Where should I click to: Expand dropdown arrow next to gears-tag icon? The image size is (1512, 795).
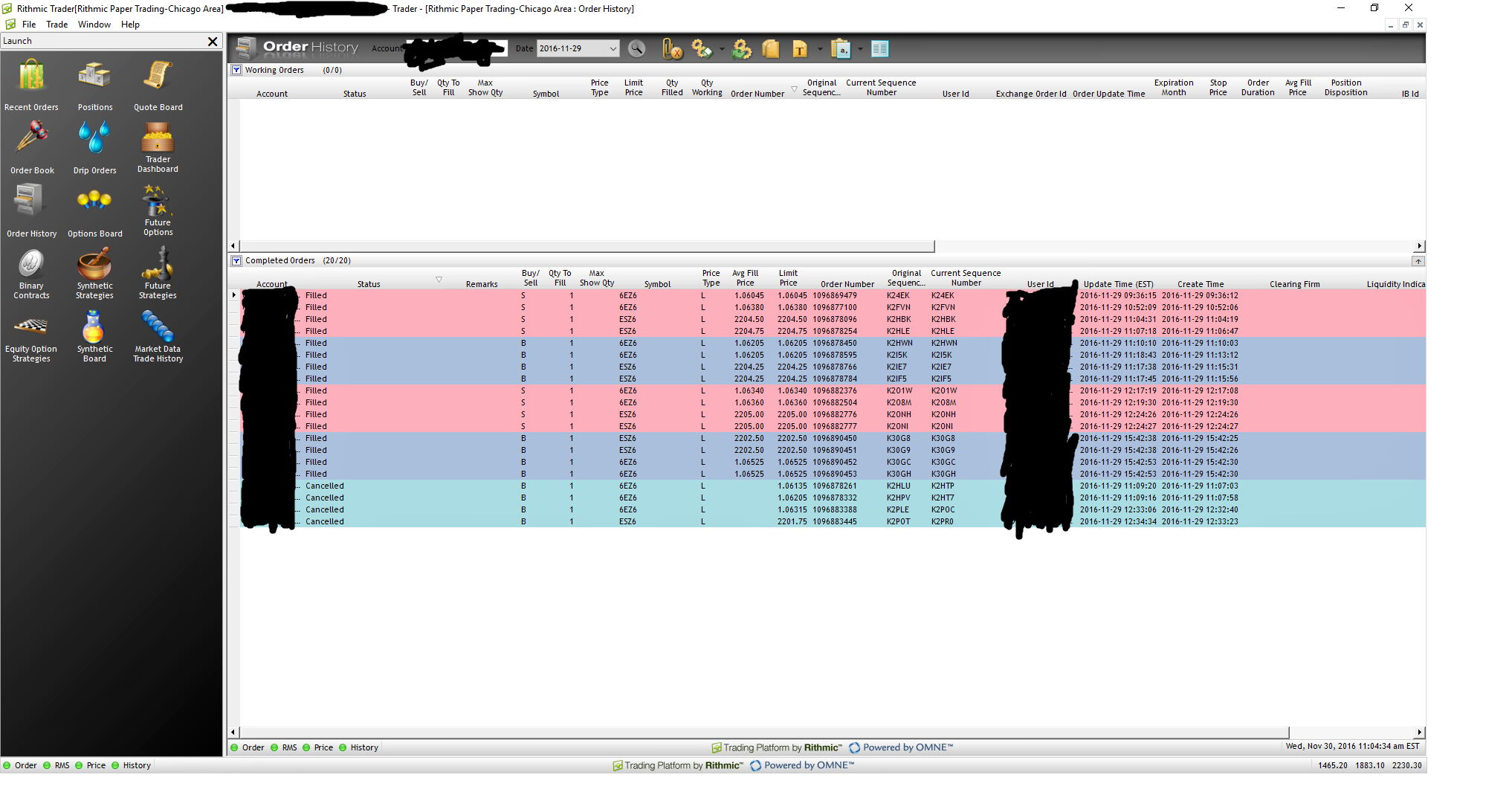pyautogui.click(x=722, y=50)
